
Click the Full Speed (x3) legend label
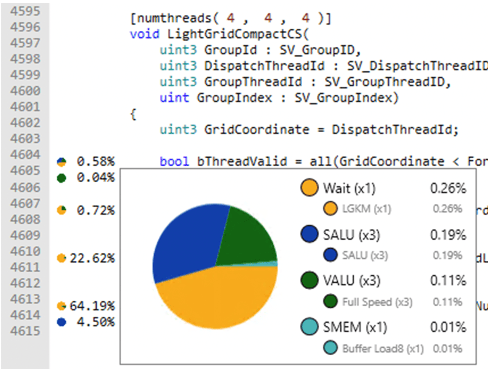tap(377, 302)
